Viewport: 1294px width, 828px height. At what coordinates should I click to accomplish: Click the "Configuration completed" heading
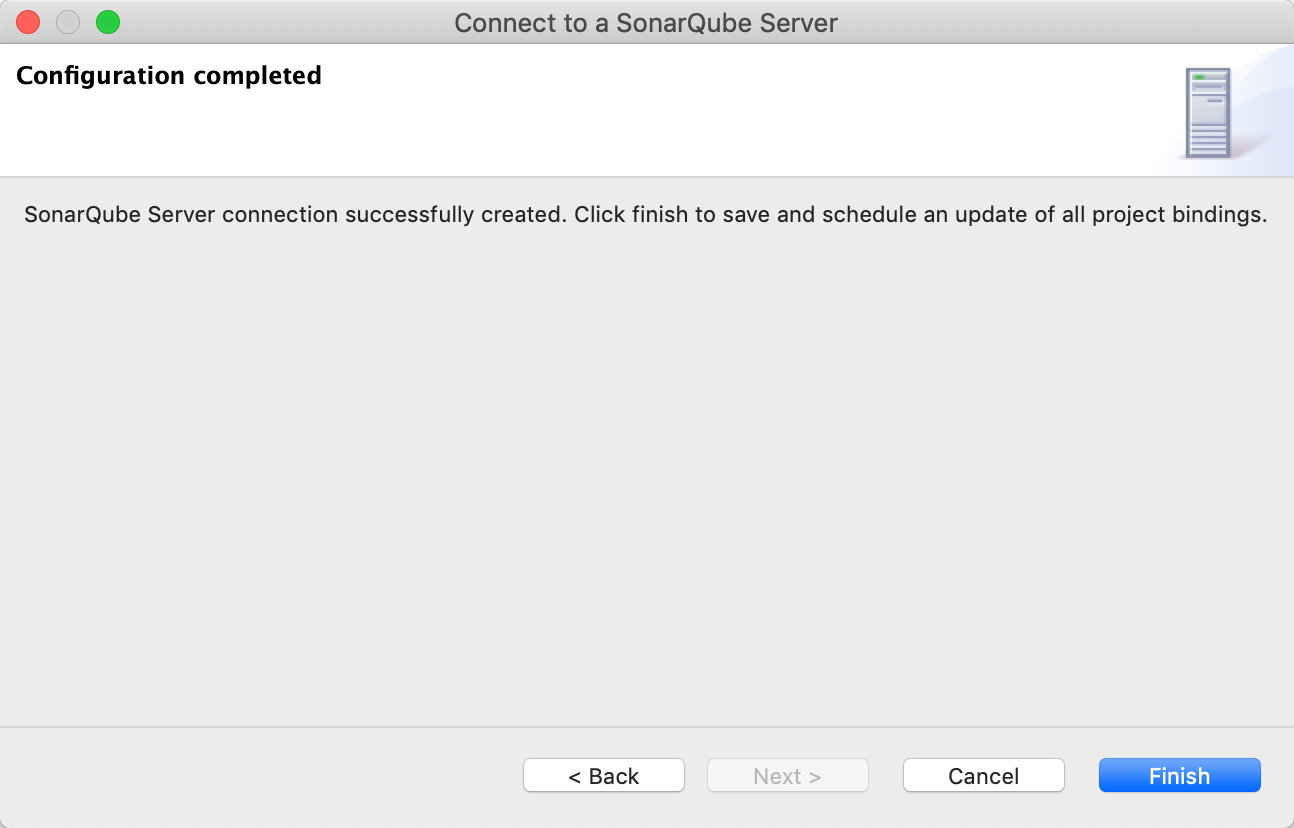pos(169,76)
